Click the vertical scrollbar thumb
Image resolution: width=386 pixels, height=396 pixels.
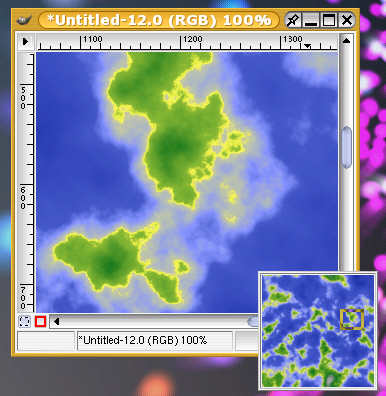coord(347,147)
